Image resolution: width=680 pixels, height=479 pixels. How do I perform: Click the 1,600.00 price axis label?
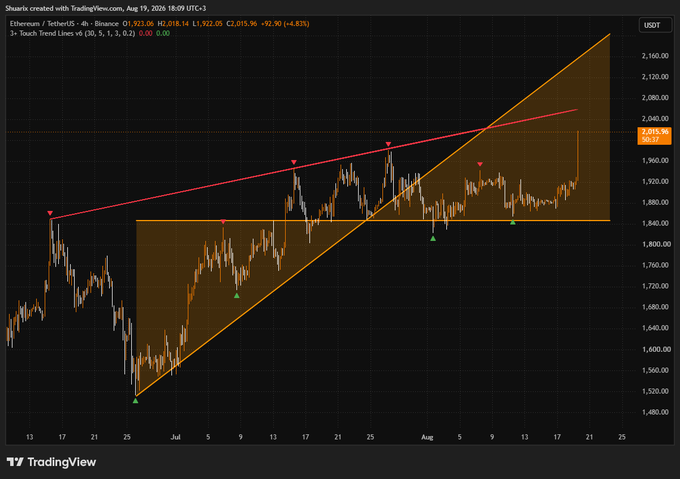tap(655, 349)
